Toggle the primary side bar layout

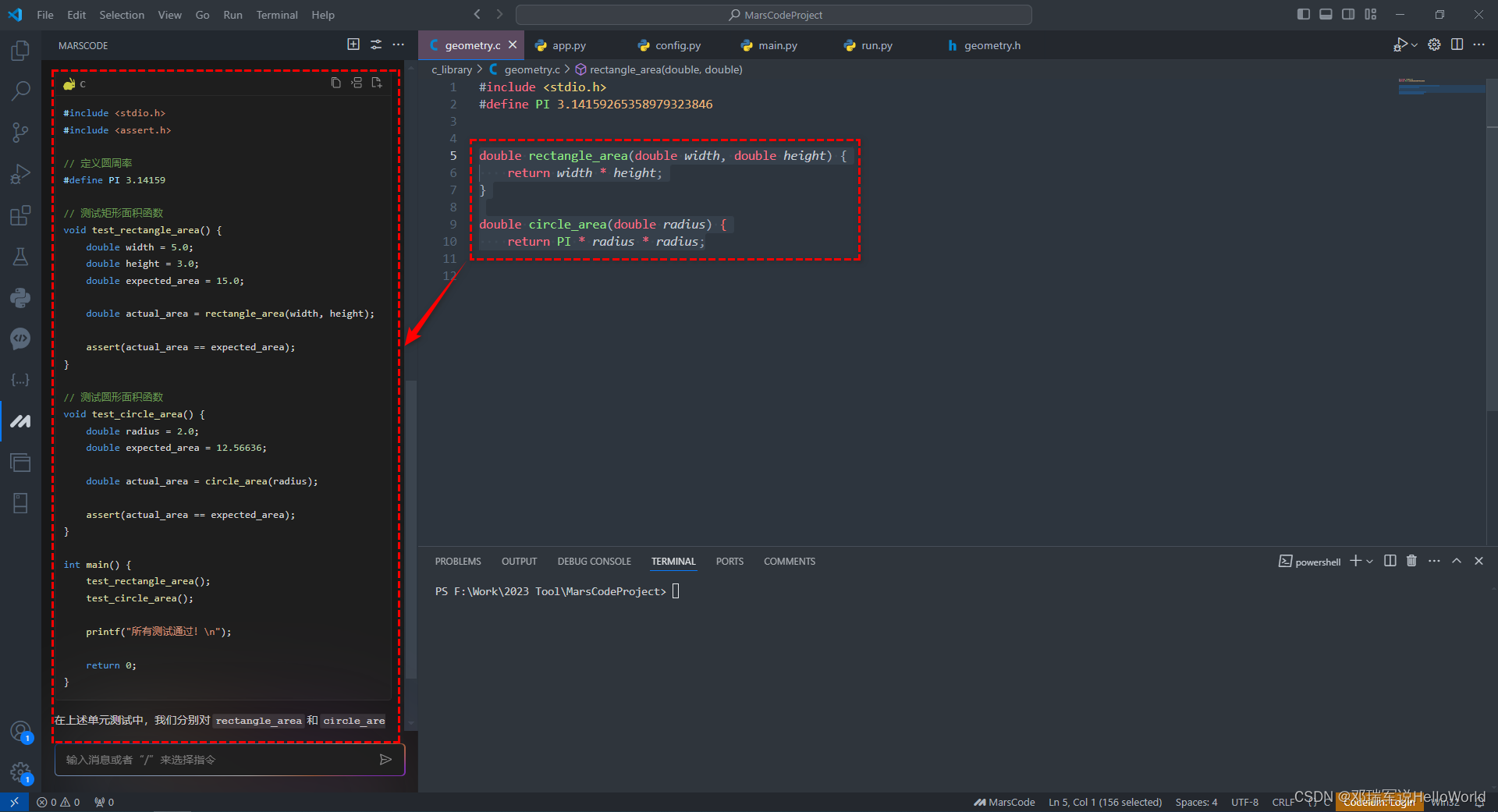coord(1303,15)
